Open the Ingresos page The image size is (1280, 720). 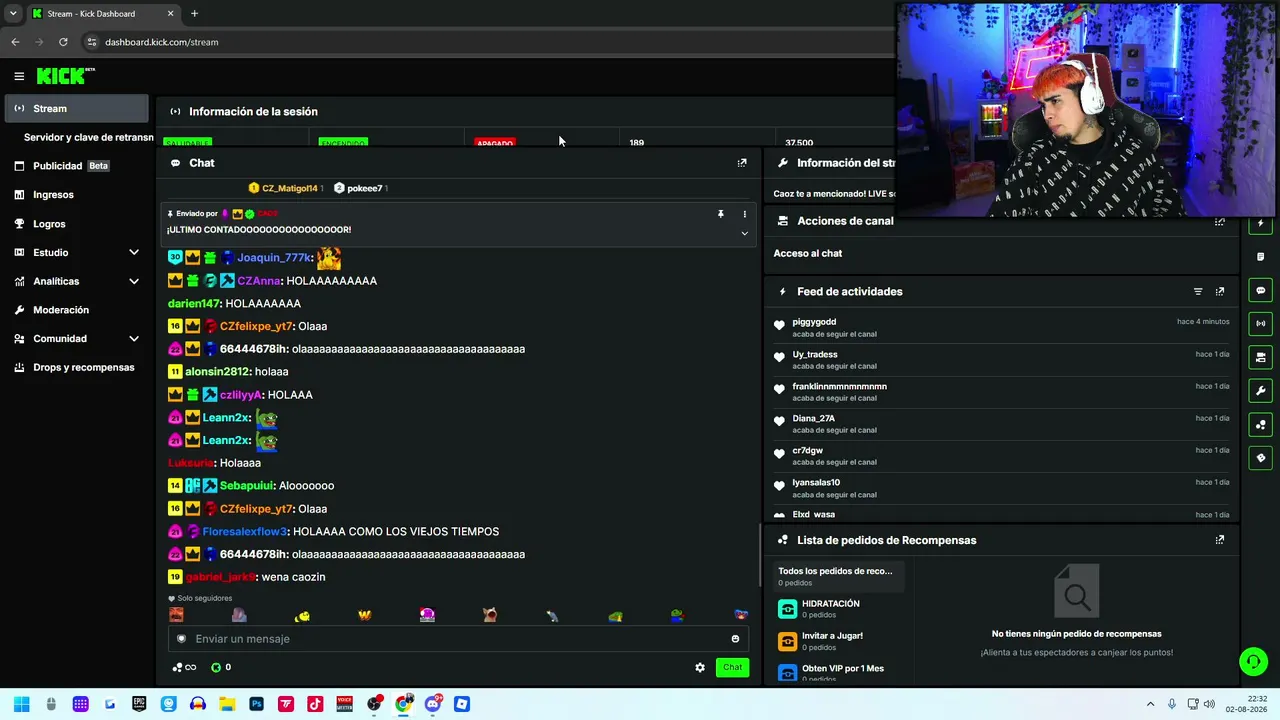[x=77, y=195]
